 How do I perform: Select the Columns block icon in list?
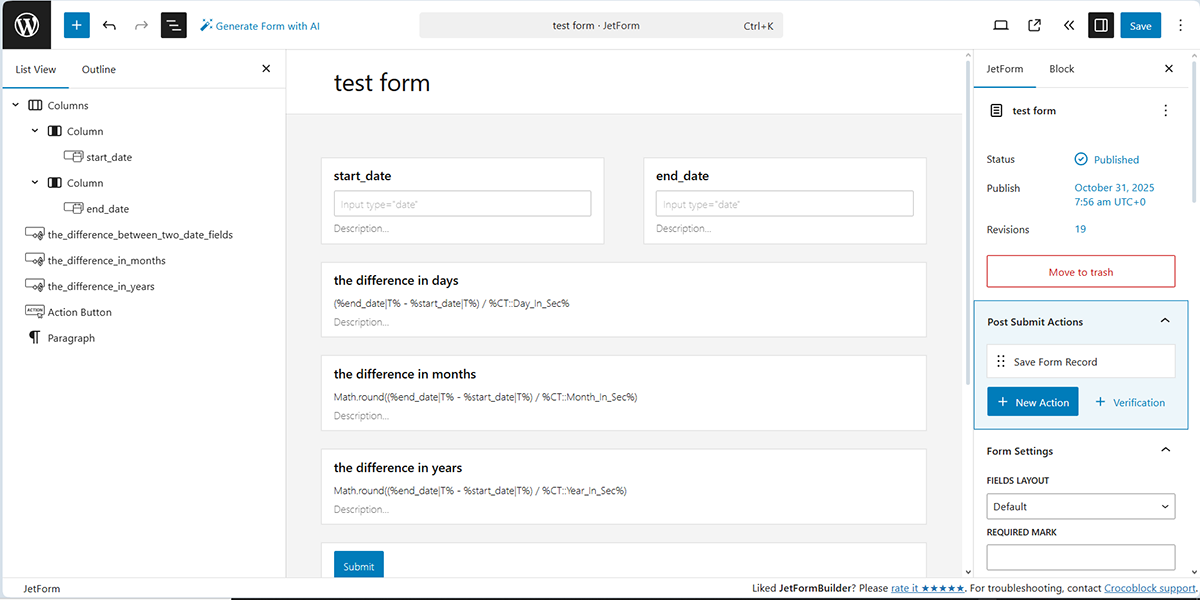point(35,105)
